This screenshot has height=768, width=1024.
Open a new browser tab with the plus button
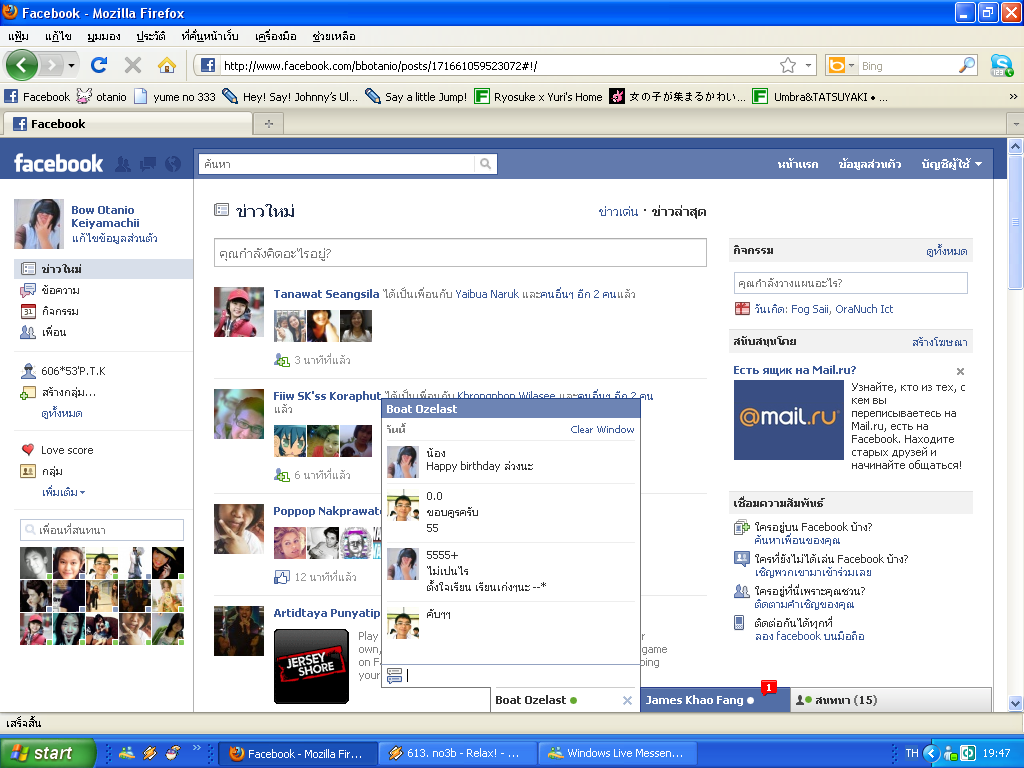(268, 123)
